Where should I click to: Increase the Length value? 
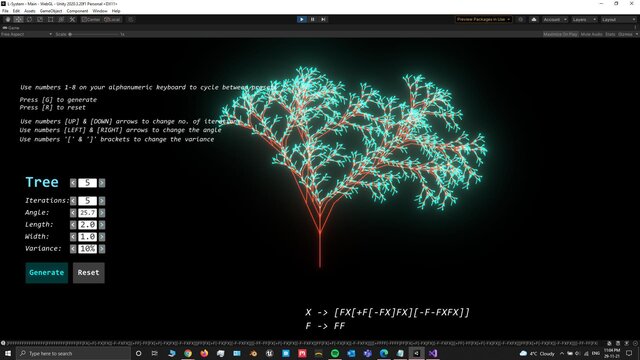(x=102, y=225)
